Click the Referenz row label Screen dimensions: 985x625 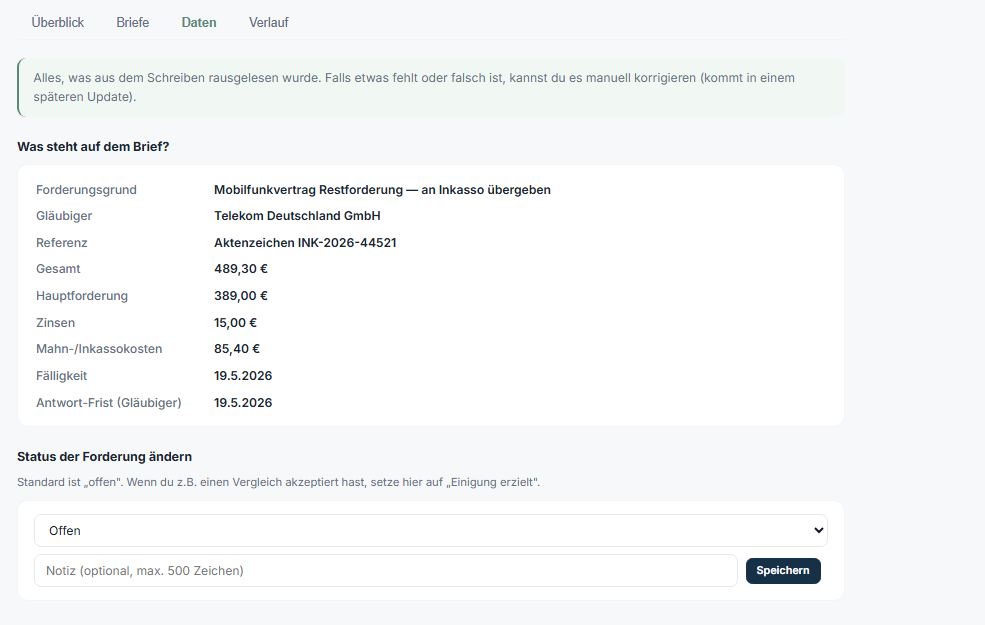(x=62, y=242)
